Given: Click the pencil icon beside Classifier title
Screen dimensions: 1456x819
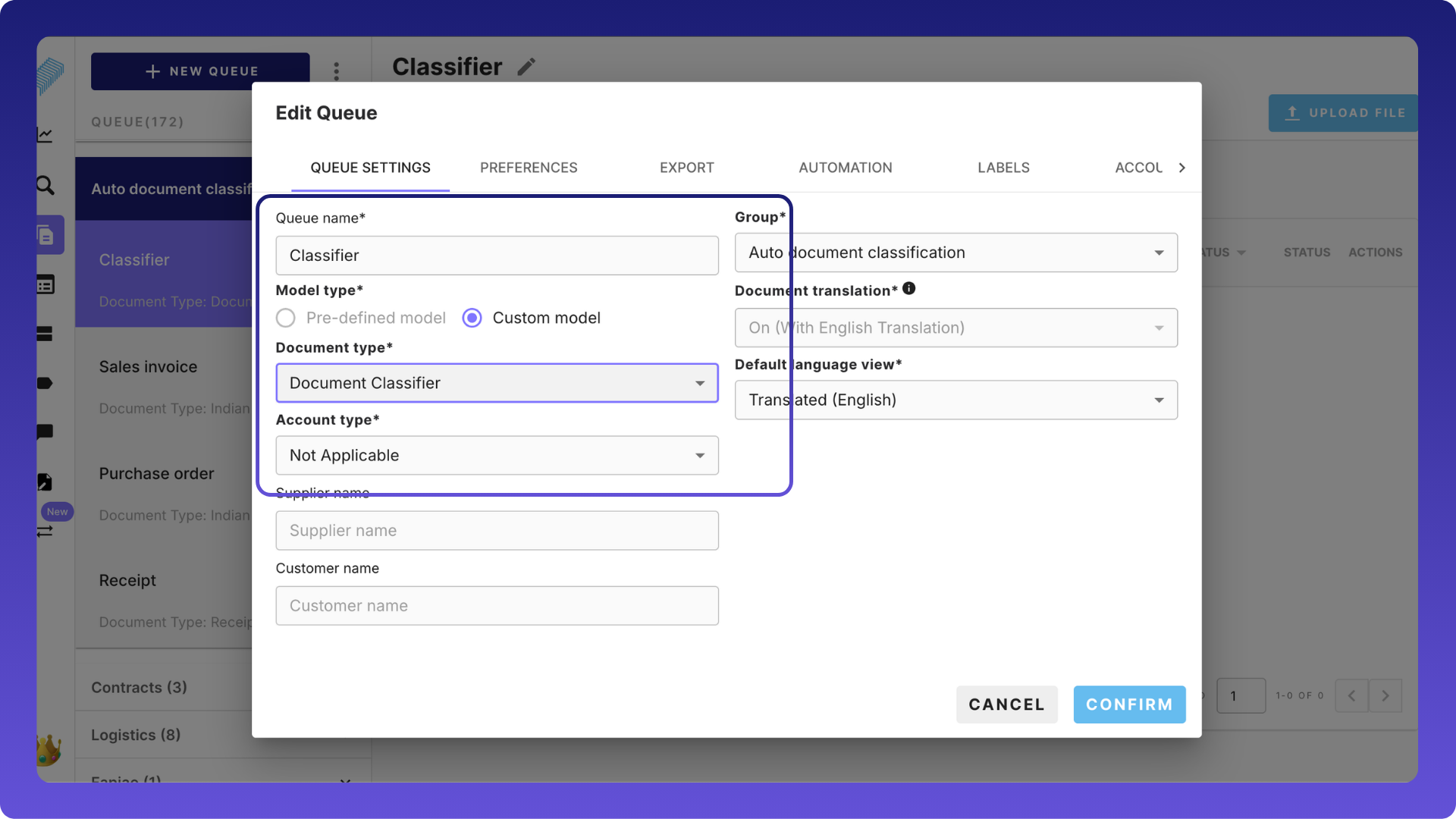Looking at the screenshot, I should tap(526, 67).
